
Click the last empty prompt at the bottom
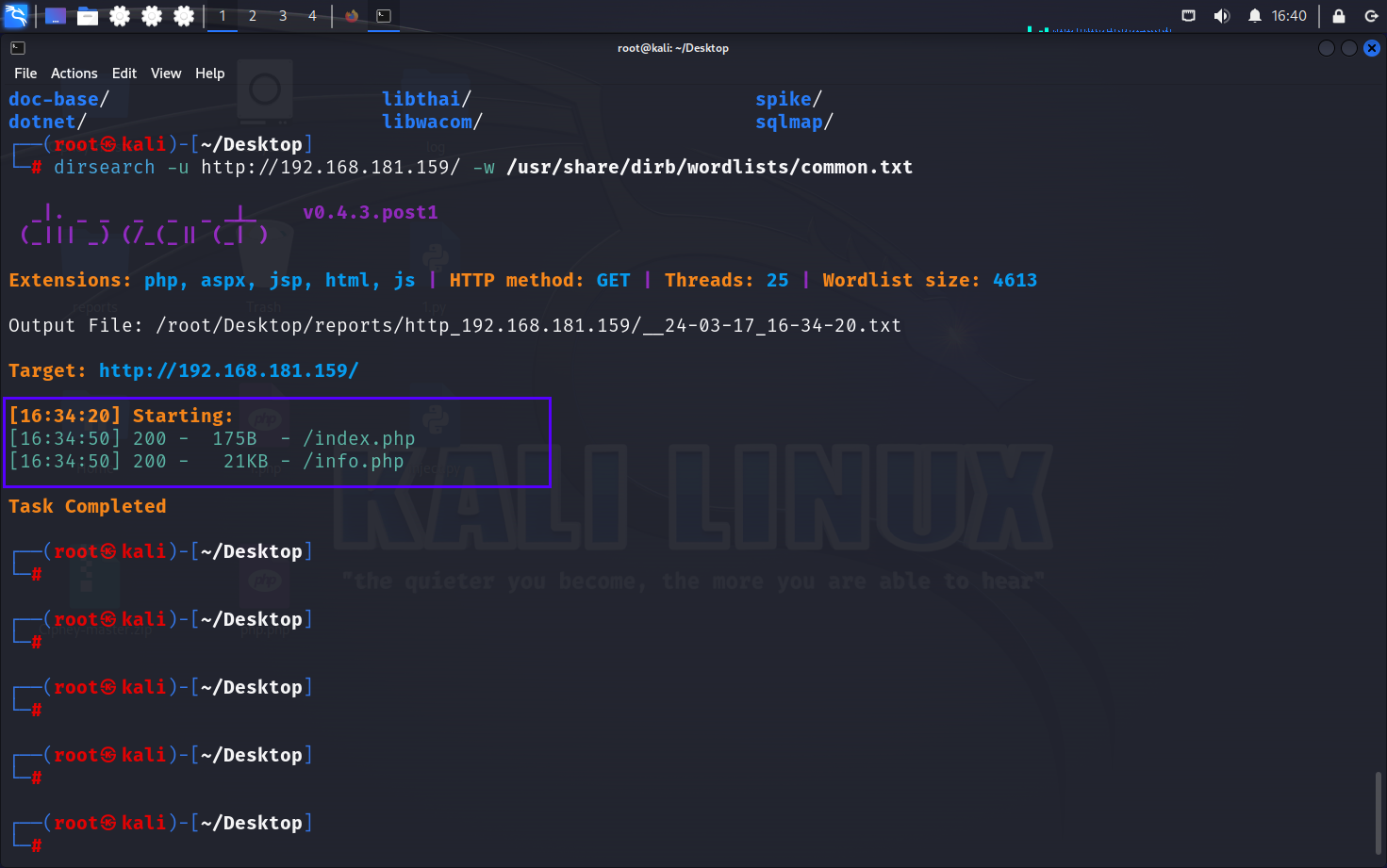click(x=161, y=833)
